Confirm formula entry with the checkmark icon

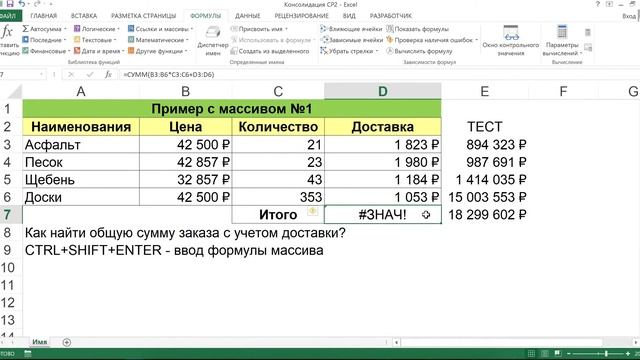pos(90,74)
